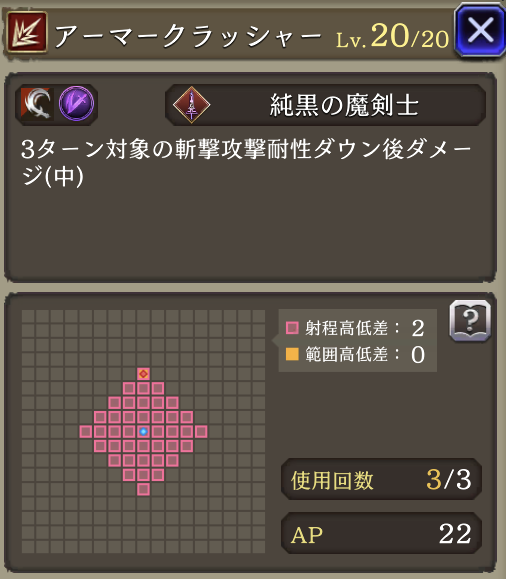Viewport: 506px width, 579px height.
Task: Open the range help book icon
Action: point(470,321)
